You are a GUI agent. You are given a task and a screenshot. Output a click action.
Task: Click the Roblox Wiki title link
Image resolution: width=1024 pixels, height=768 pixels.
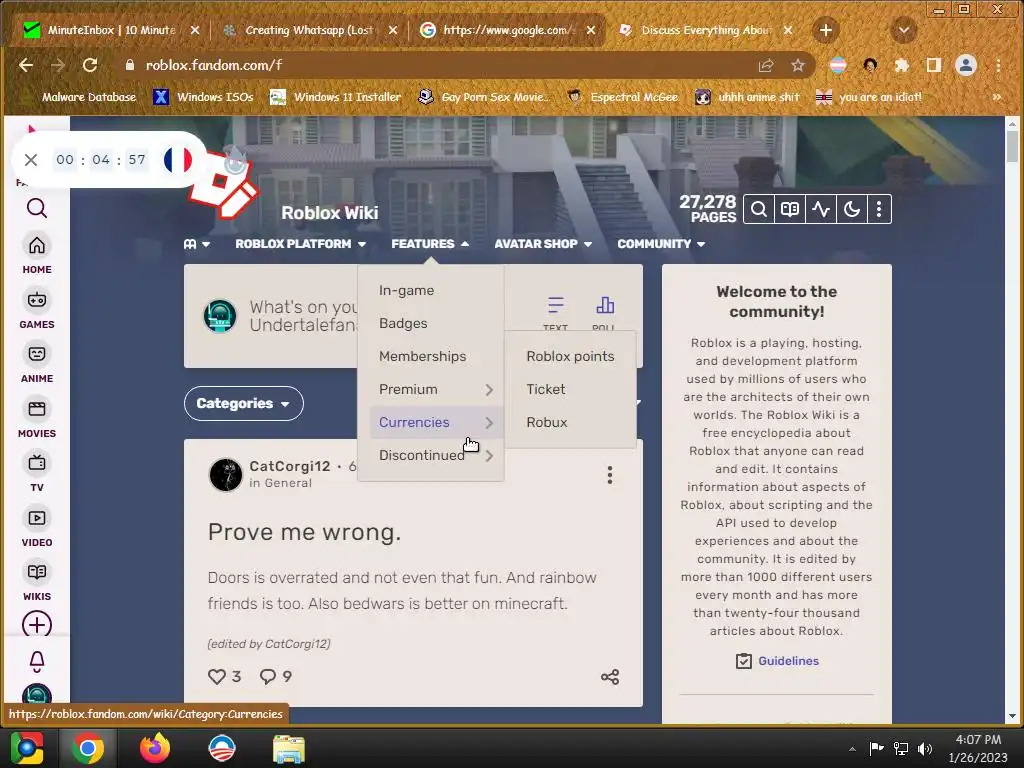coord(330,213)
